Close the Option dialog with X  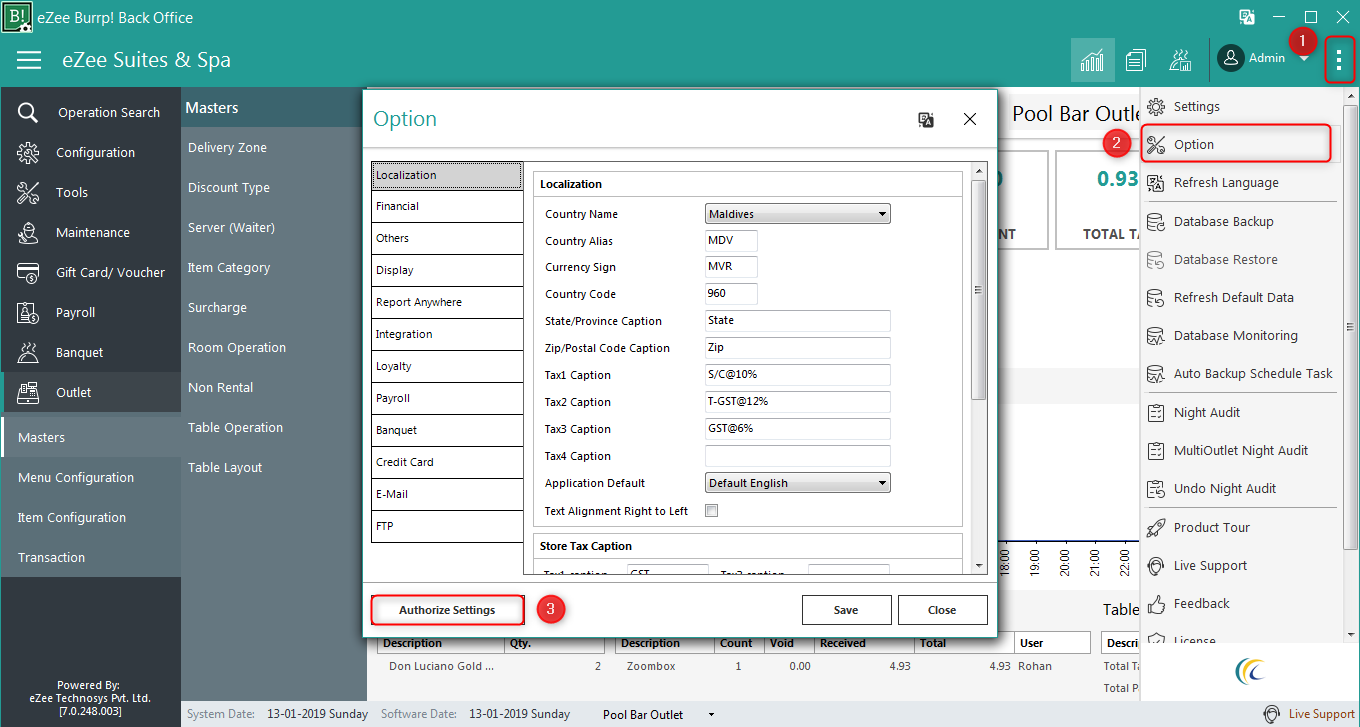pos(970,119)
